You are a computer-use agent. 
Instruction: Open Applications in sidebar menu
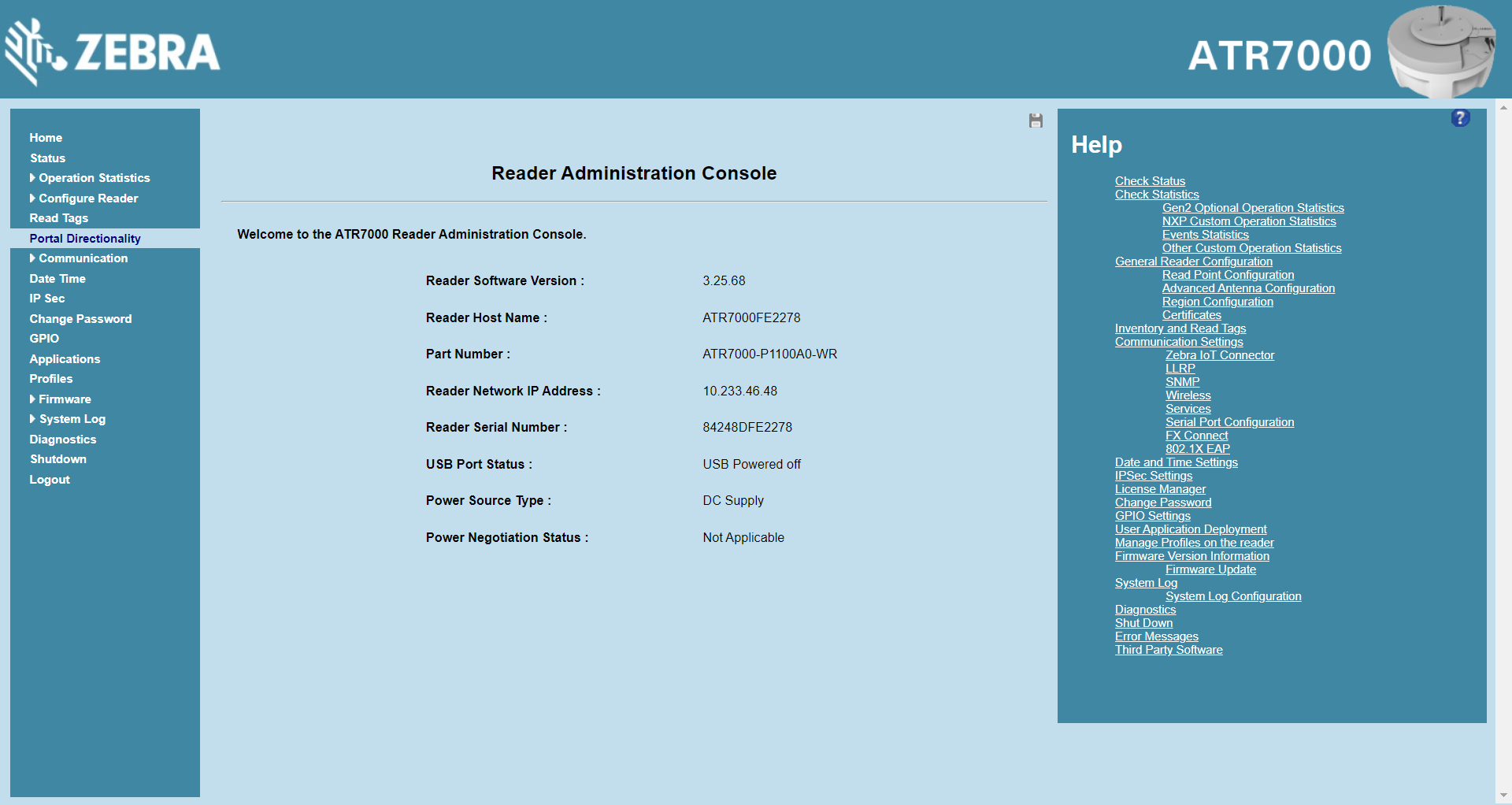point(65,359)
